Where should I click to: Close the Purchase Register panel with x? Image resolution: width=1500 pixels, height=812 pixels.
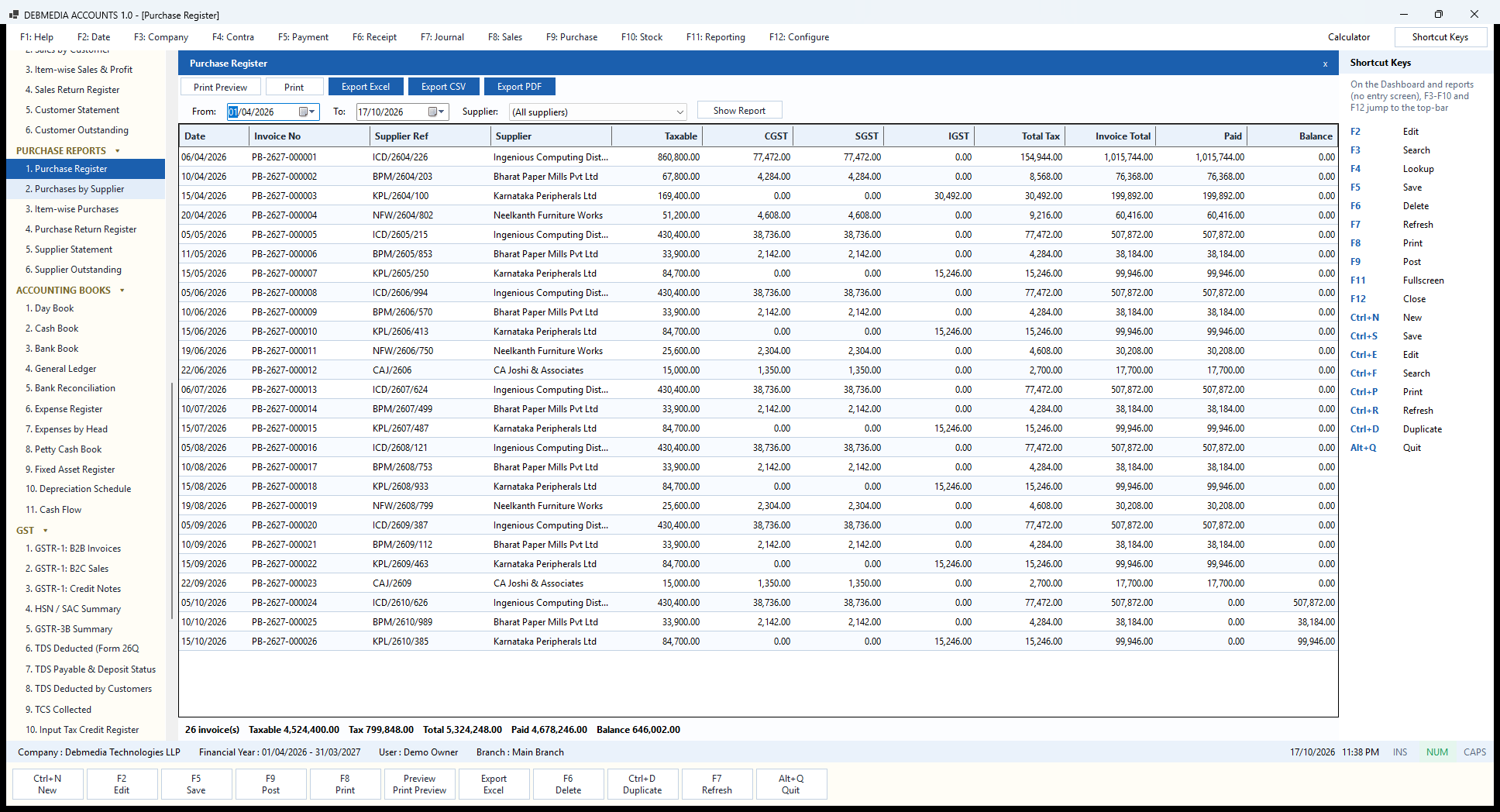tap(1325, 64)
